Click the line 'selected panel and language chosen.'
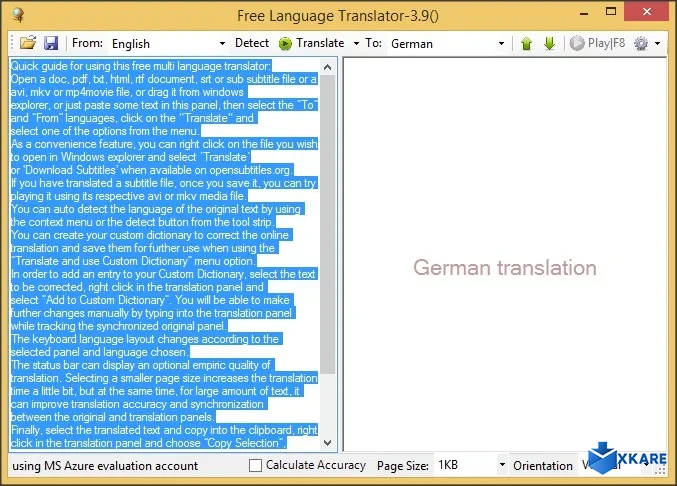This screenshot has height=486, width=677. tap(100, 352)
